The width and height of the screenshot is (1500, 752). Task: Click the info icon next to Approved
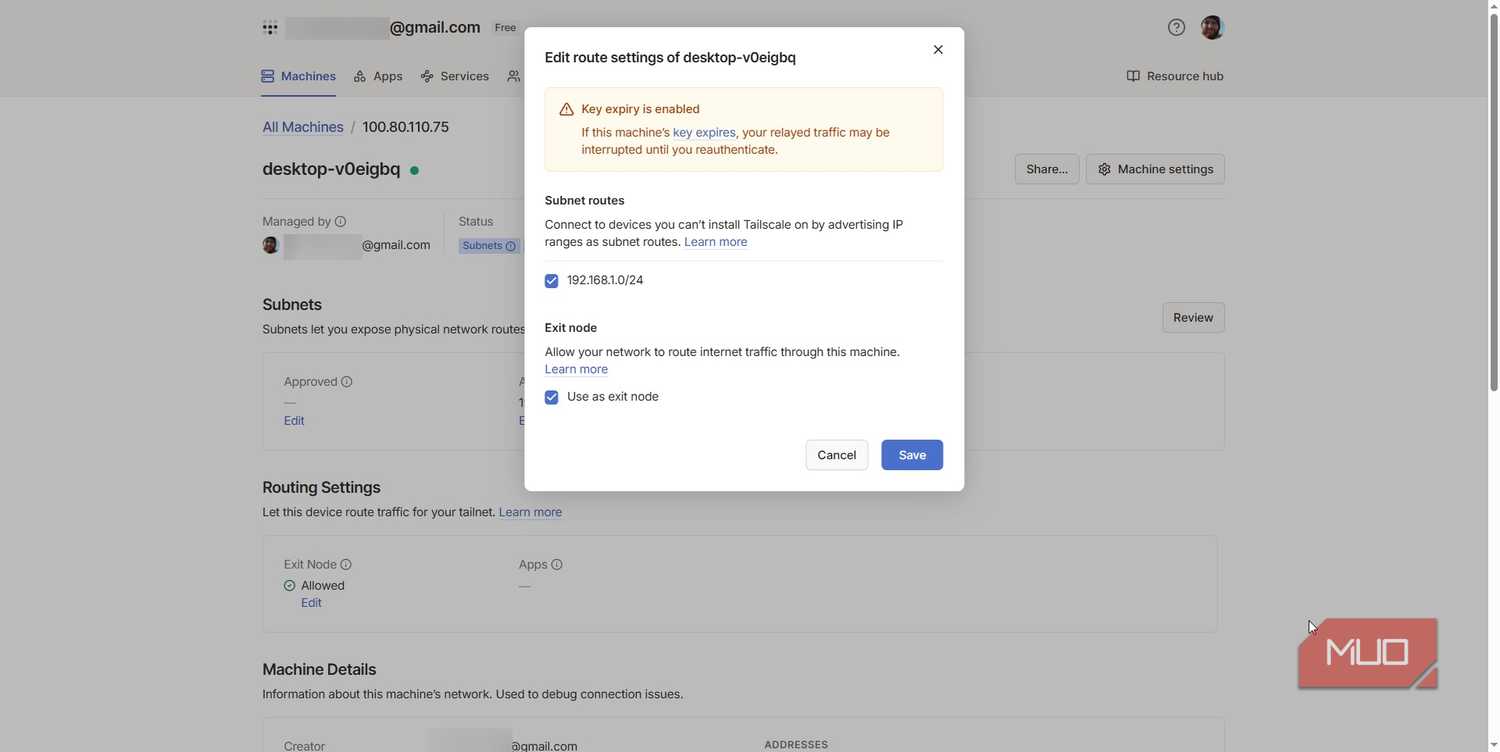[x=347, y=381]
